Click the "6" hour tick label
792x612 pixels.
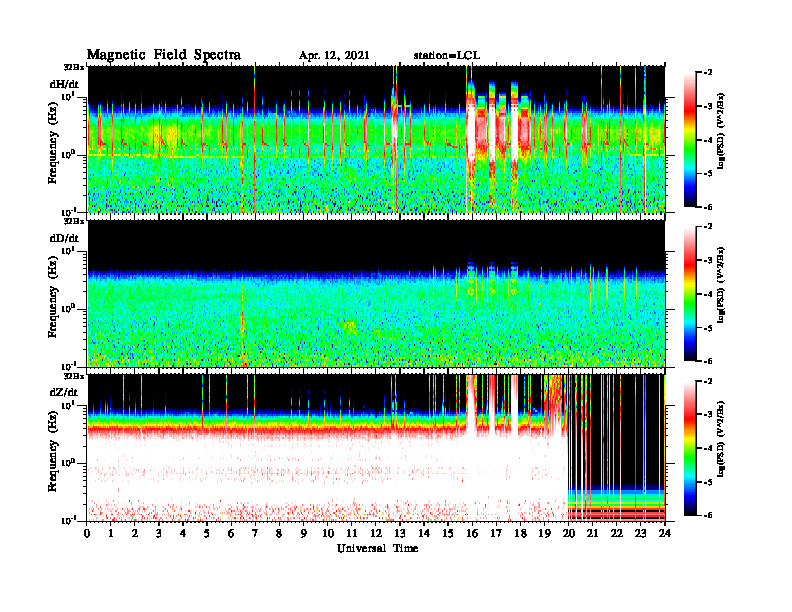click(x=231, y=533)
